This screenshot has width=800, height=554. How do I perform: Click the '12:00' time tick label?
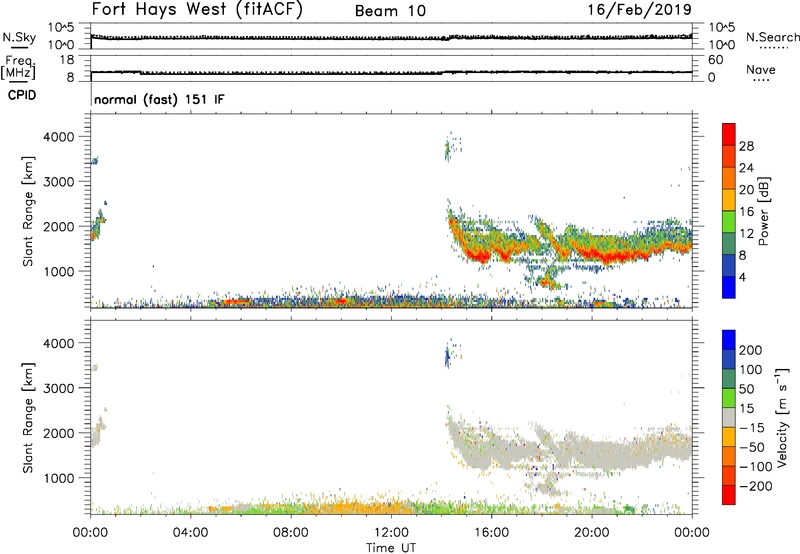(391, 533)
